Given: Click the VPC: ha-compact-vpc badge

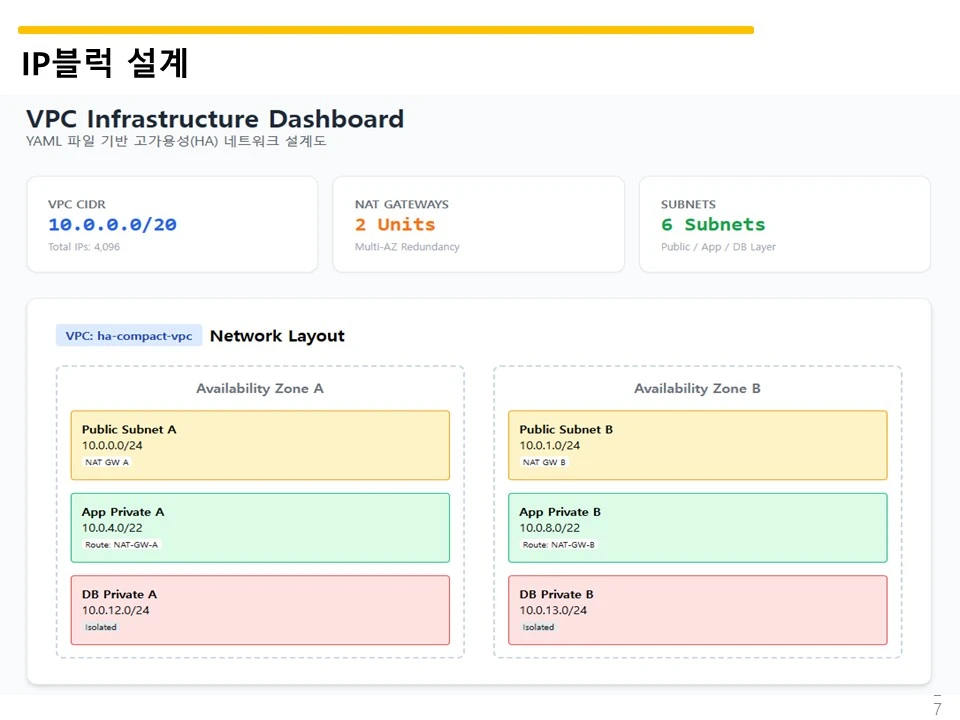Looking at the screenshot, I should pos(129,336).
